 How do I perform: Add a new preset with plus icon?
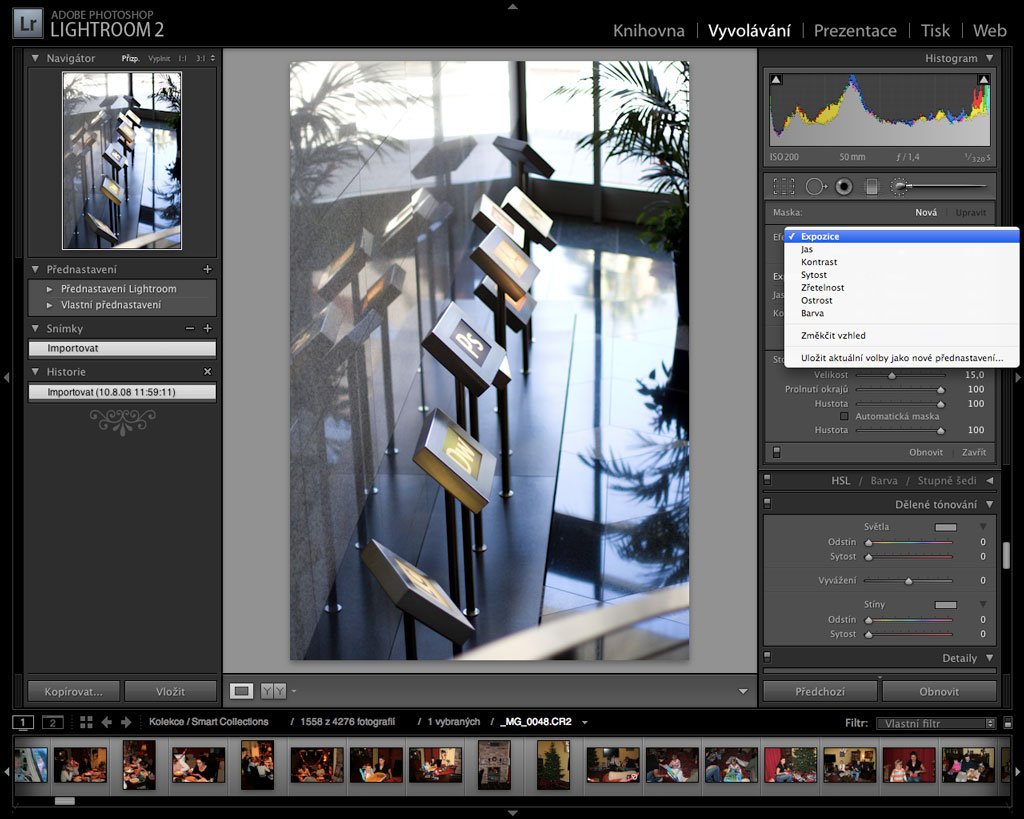[x=208, y=269]
